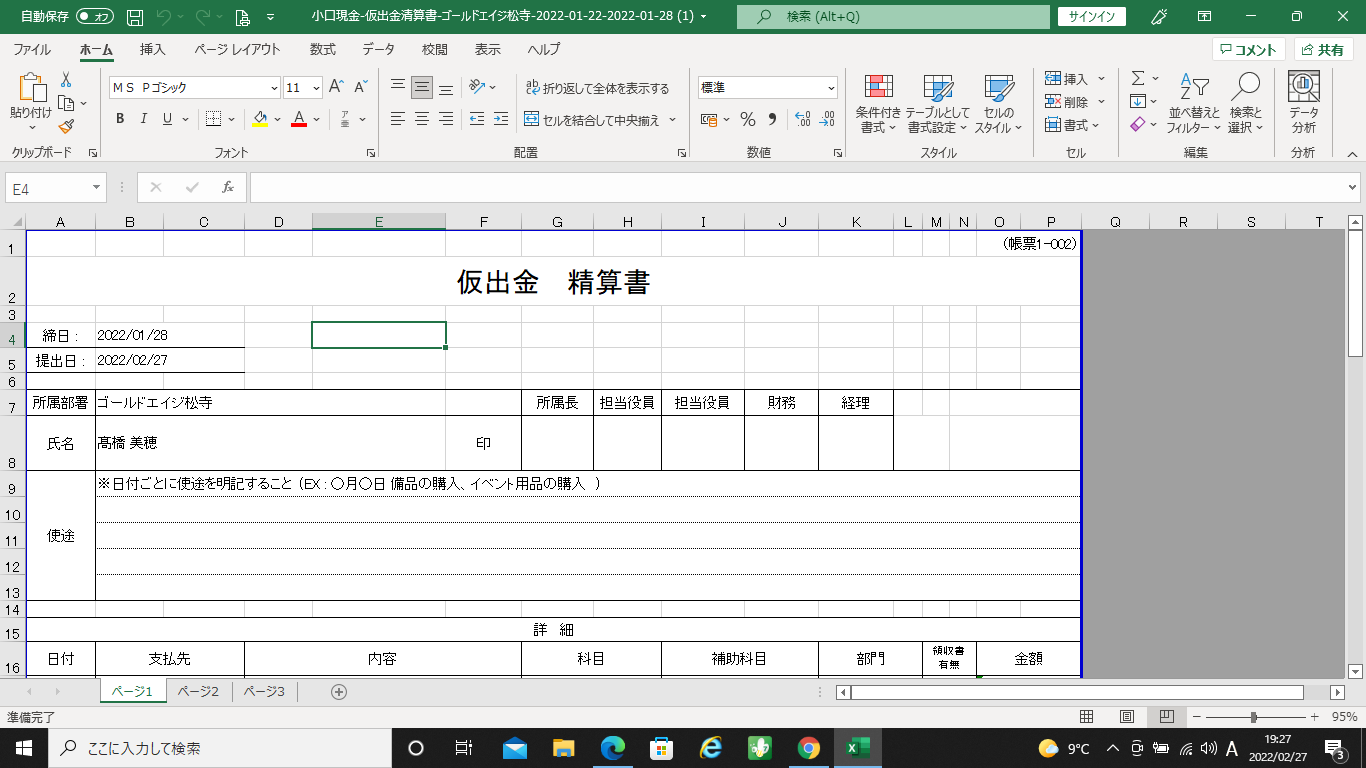Click the サインイン button
Viewport: 1366px width, 768px height.
pyautogui.click(x=1092, y=17)
